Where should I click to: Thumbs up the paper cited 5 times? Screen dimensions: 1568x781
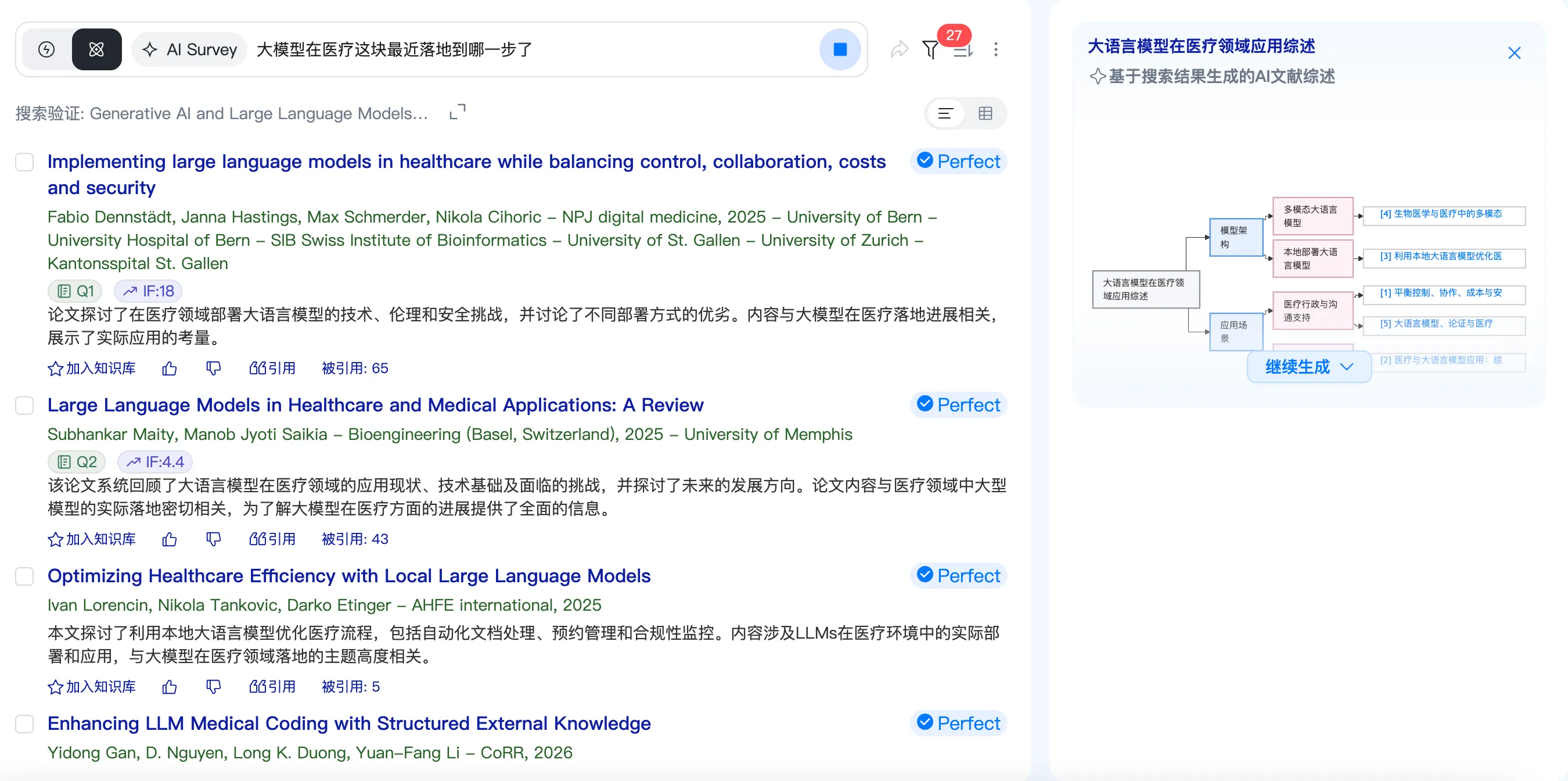(x=169, y=687)
